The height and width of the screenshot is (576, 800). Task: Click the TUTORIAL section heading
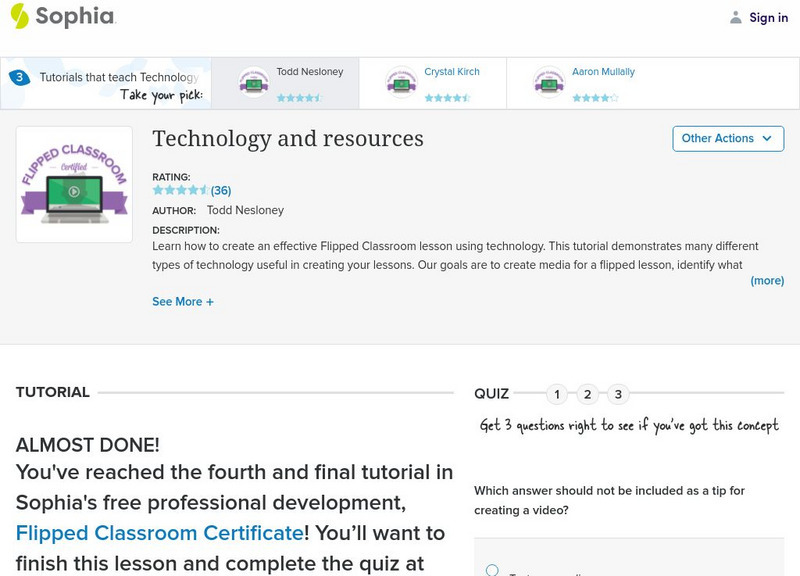[53, 392]
